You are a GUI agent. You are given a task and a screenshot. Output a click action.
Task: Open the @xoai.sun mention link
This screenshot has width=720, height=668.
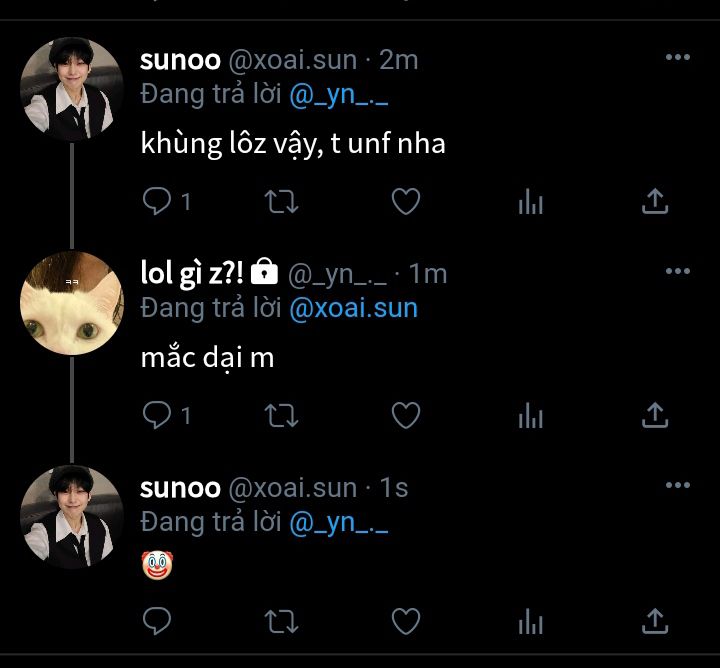(x=354, y=308)
